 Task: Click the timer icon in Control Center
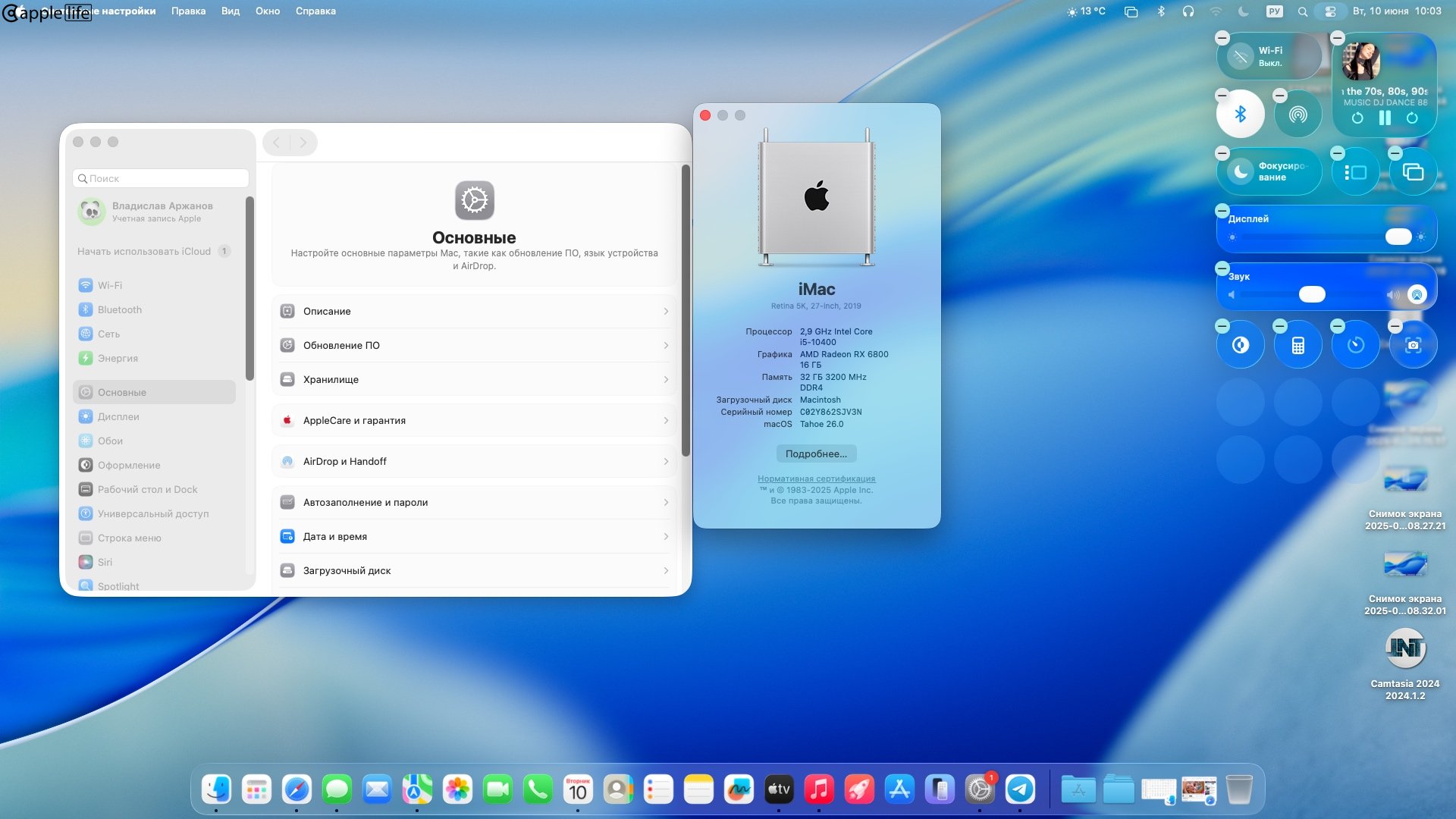(x=1355, y=345)
